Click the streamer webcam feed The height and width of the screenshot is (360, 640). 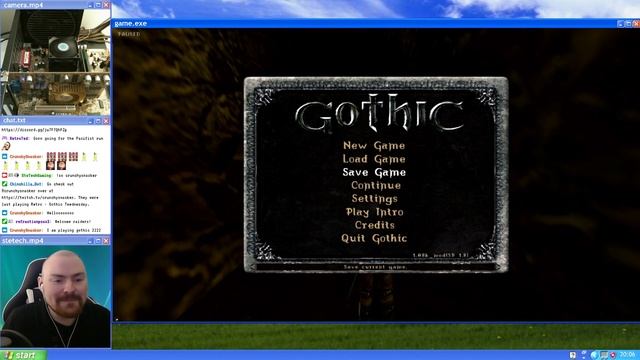[55, 296]
